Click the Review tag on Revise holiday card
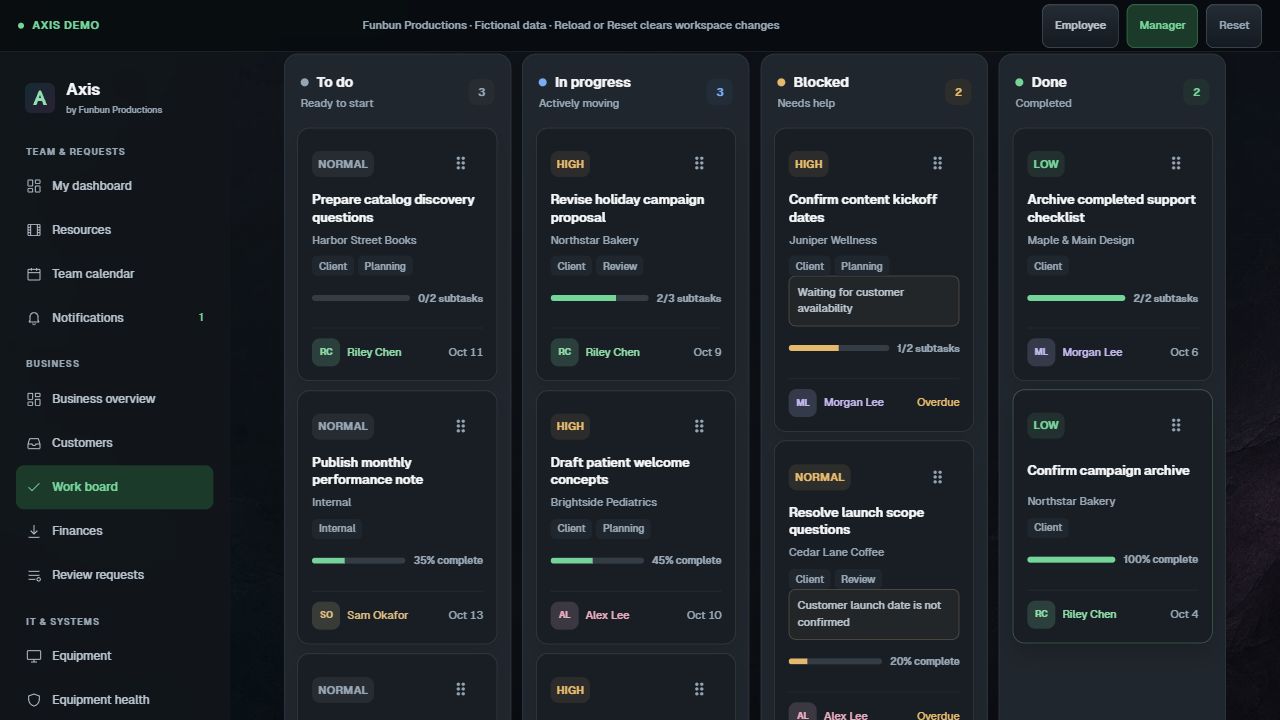1280x720 pixels. (620, 266)
